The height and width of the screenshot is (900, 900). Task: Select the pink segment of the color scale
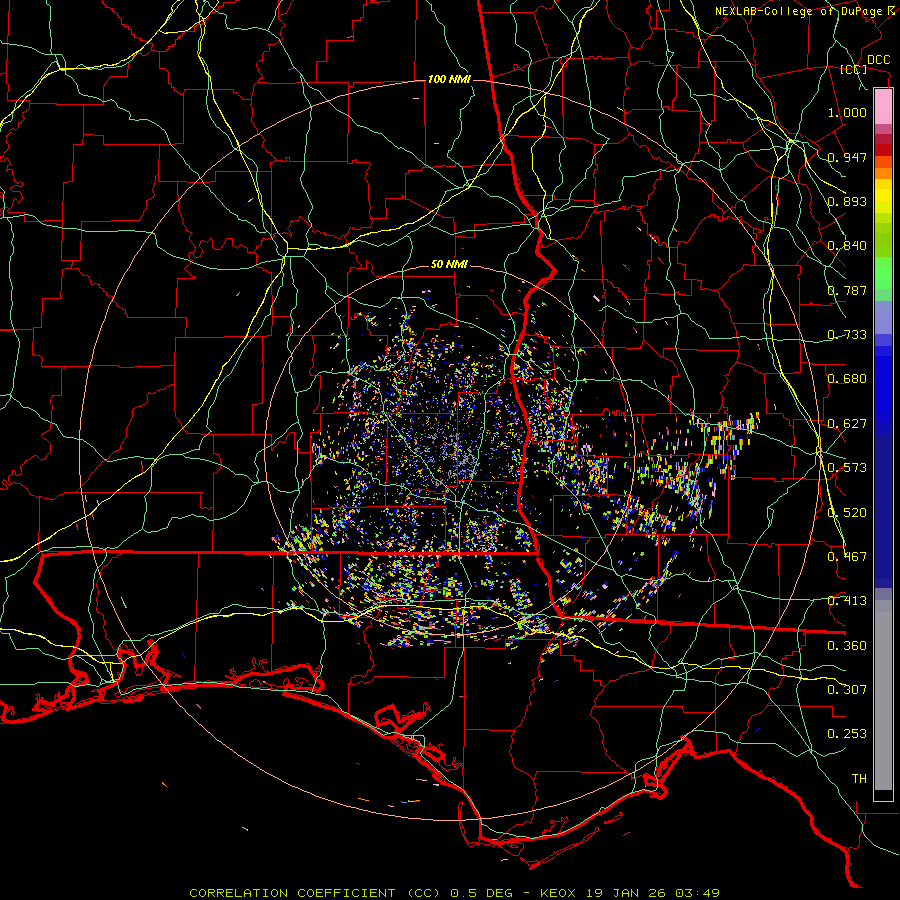(883, 107)
